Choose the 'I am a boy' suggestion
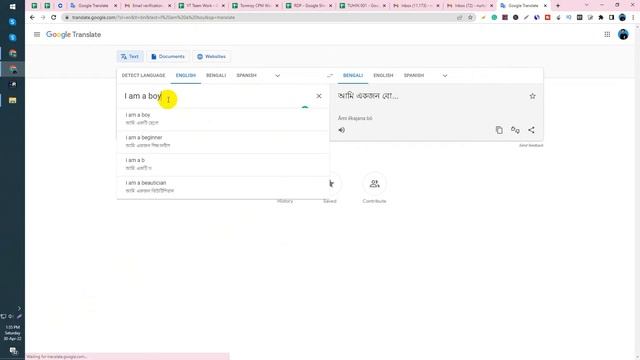 (x=223, y=119)
